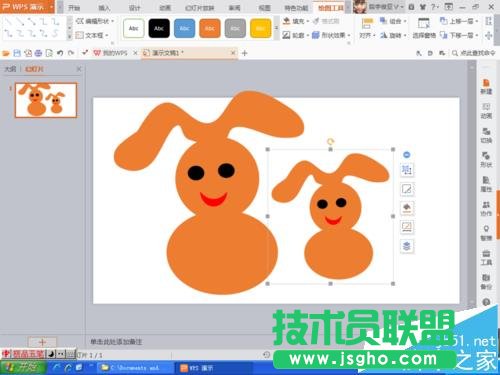Screen dimensions: 500x375
Task: Open the 属性 properties sidebar icon
Action: [x=486, y=184]
